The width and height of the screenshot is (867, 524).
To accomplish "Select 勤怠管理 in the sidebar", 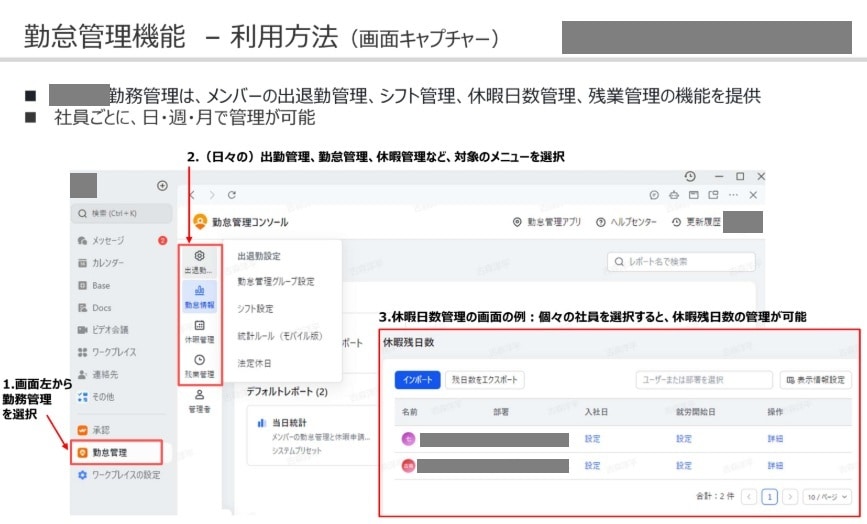I will [117, 452].
